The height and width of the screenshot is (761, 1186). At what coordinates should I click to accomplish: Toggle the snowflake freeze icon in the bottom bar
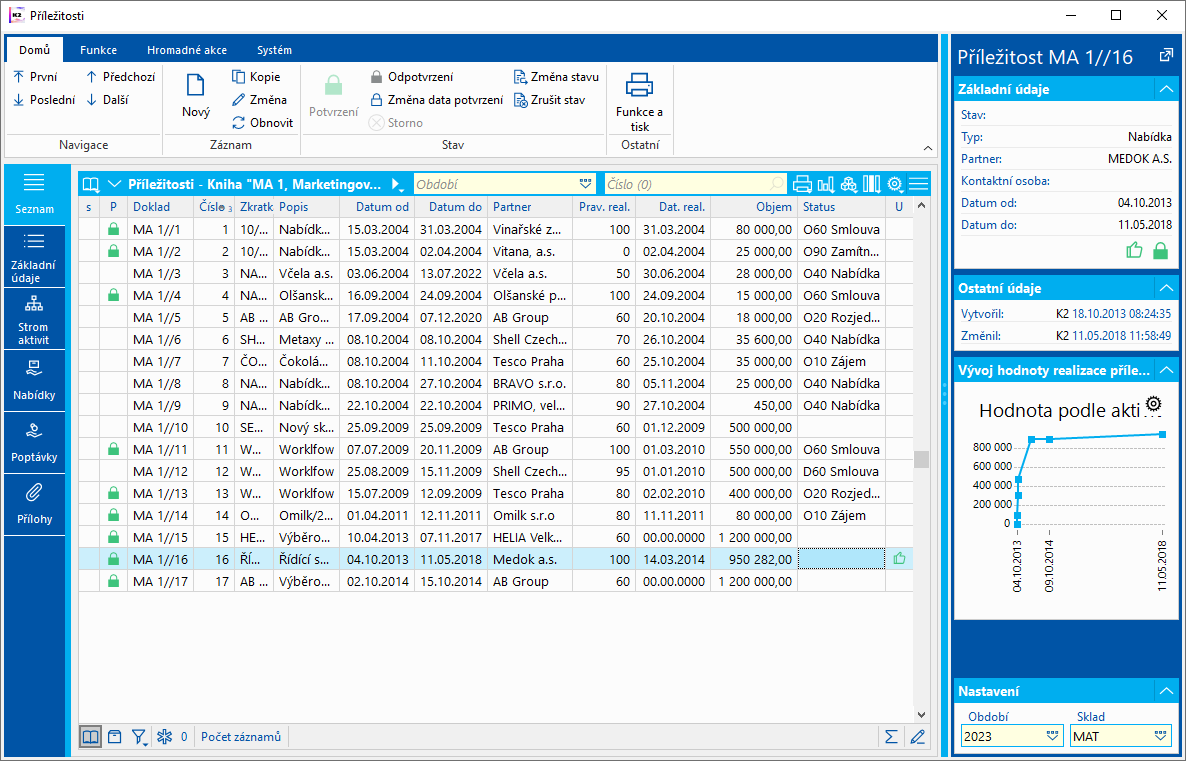click(x=166, y=737)
